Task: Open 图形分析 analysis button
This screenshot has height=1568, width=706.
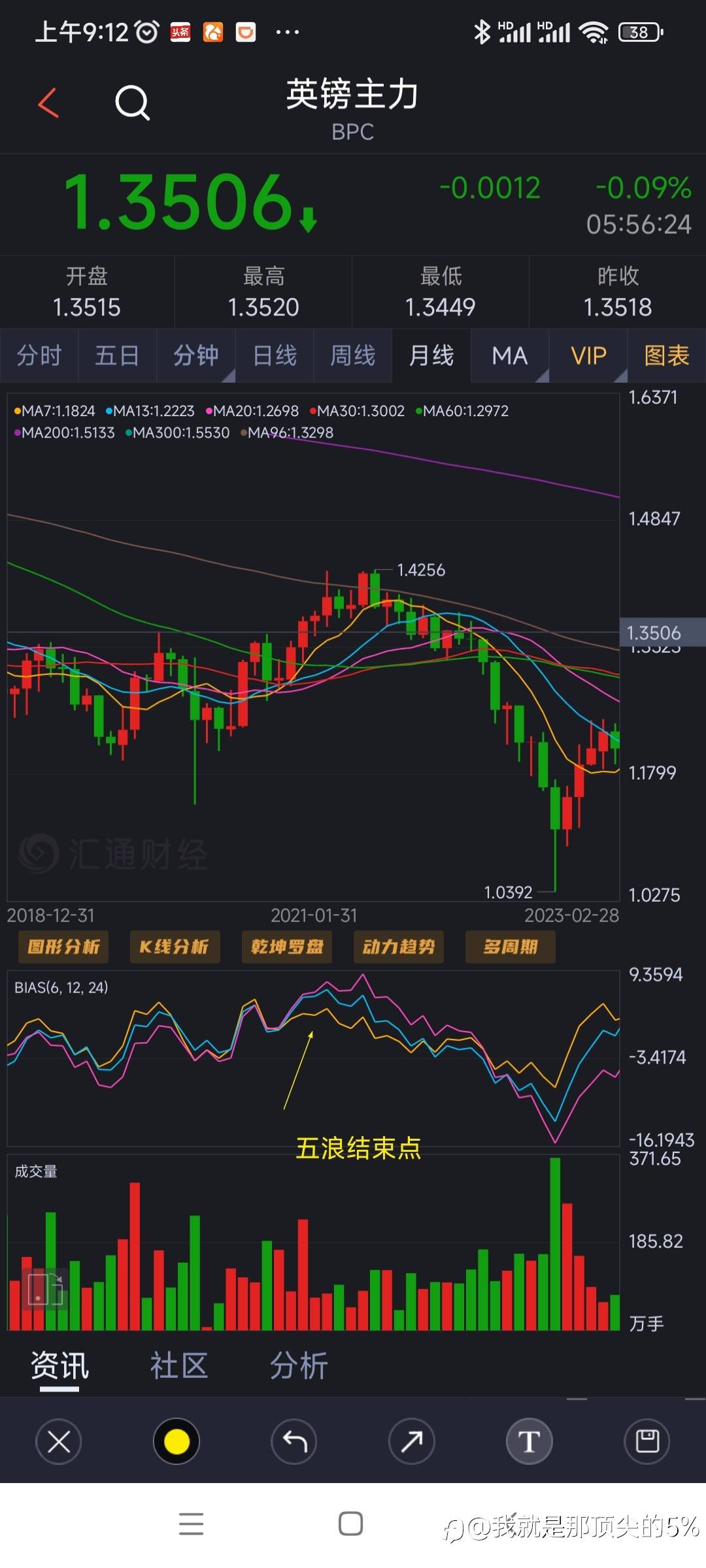Action: point(63,947)
